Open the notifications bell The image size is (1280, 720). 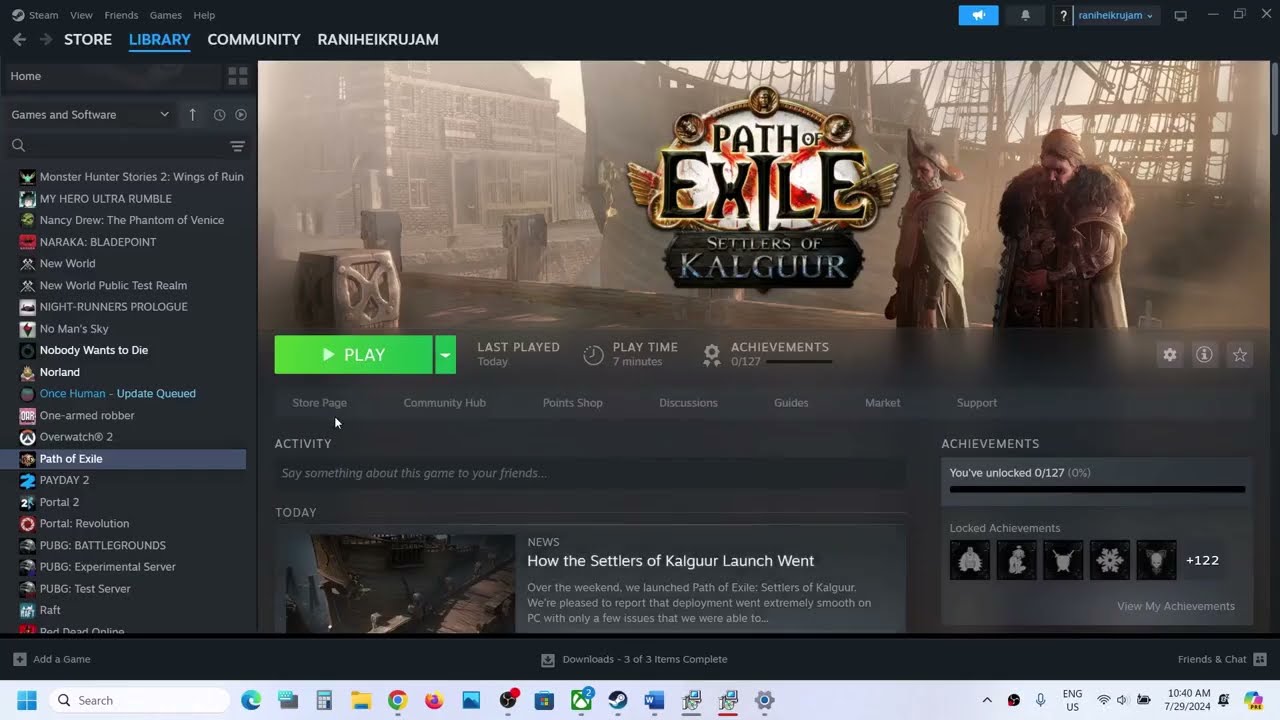pyautogui.click(x=1025, y=15)
